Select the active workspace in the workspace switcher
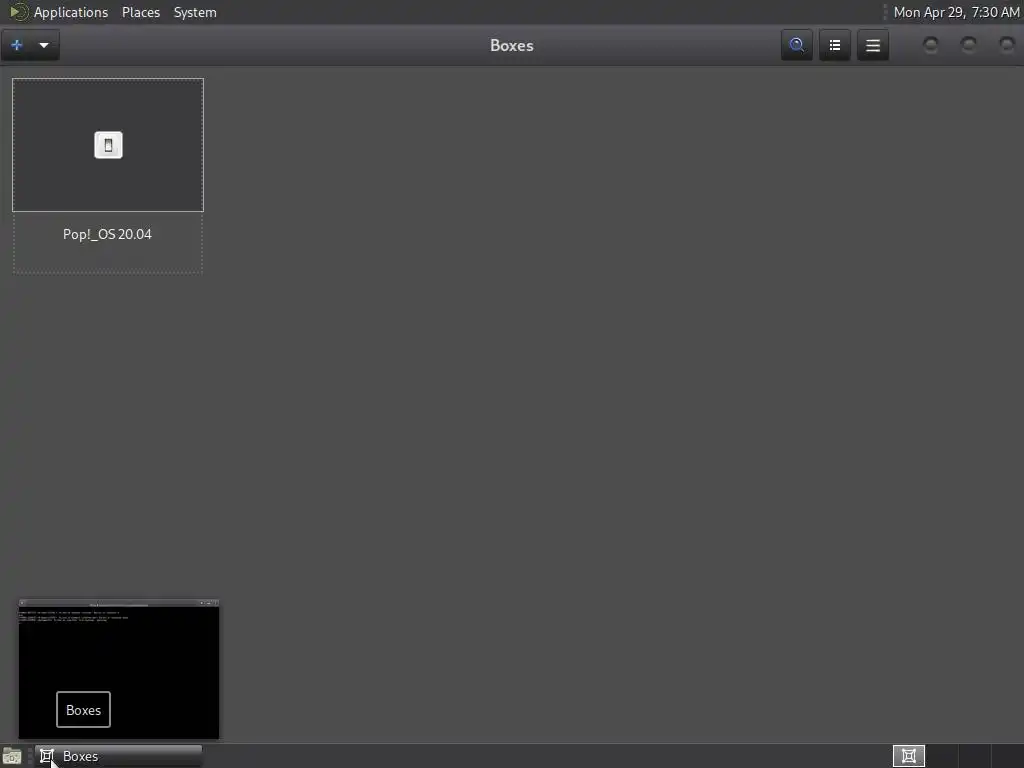 tap(908, 756)
